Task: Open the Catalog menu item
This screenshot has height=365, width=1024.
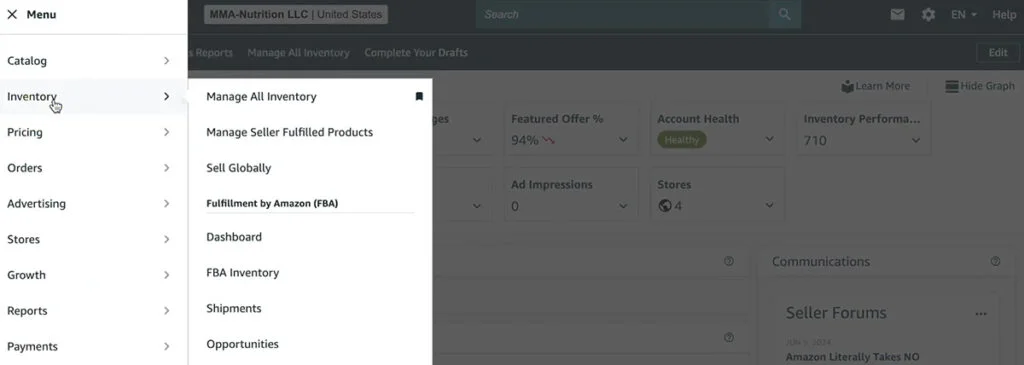Action: [93, 61]
